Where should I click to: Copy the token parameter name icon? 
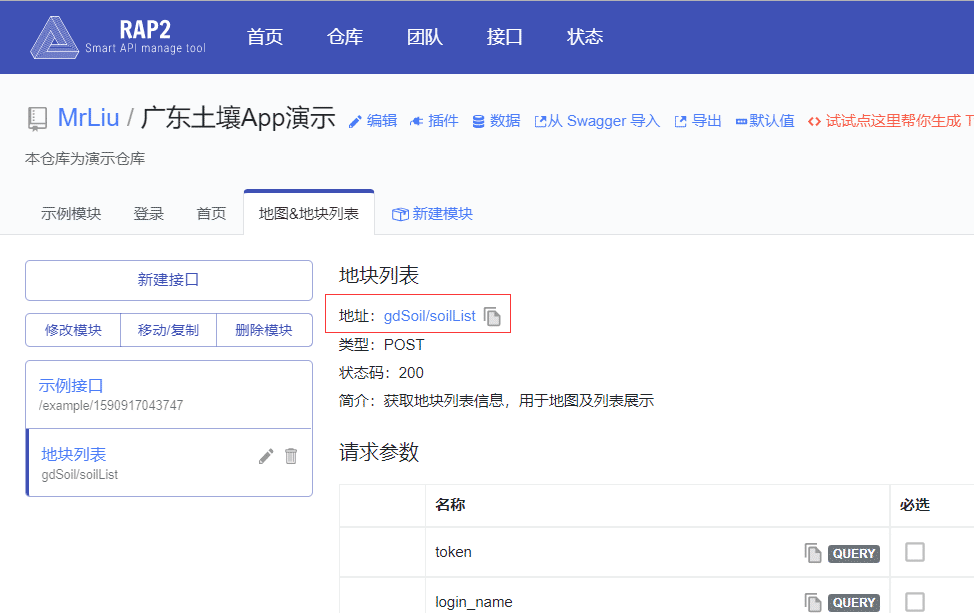click(x=813, y=553)
